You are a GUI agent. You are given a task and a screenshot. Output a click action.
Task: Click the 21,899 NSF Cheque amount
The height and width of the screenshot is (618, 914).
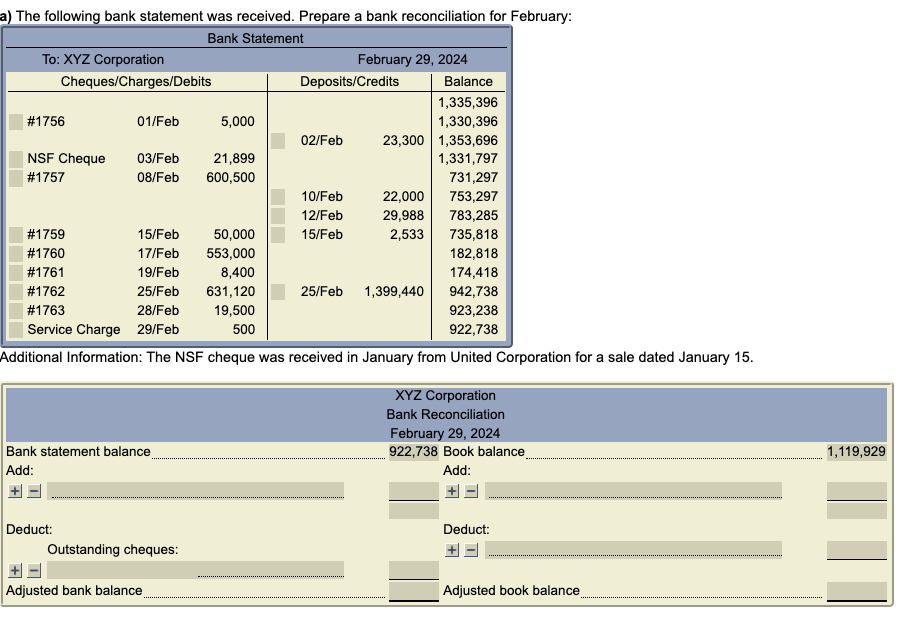coord(234,159)
